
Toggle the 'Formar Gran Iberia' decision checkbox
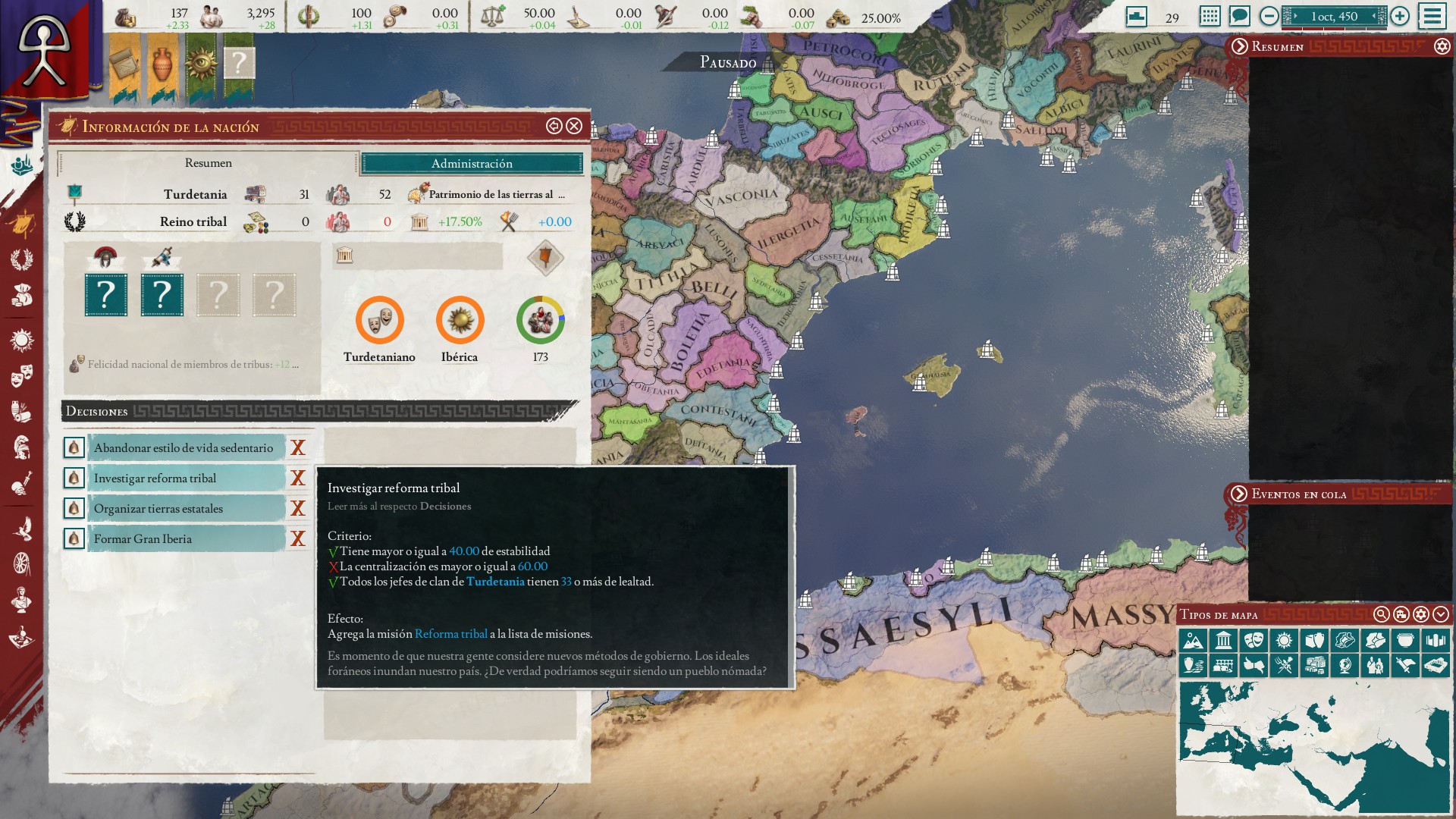74,539
